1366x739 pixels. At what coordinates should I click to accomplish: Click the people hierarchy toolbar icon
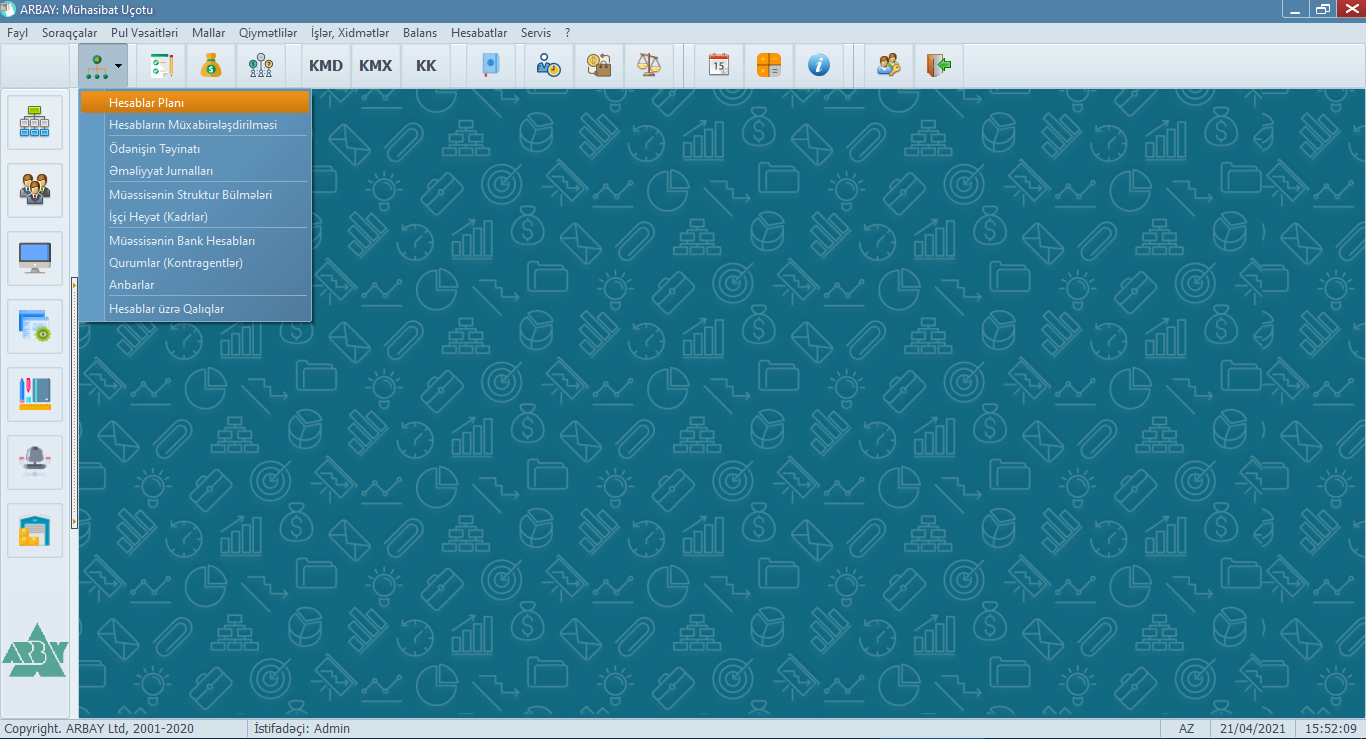260,66
